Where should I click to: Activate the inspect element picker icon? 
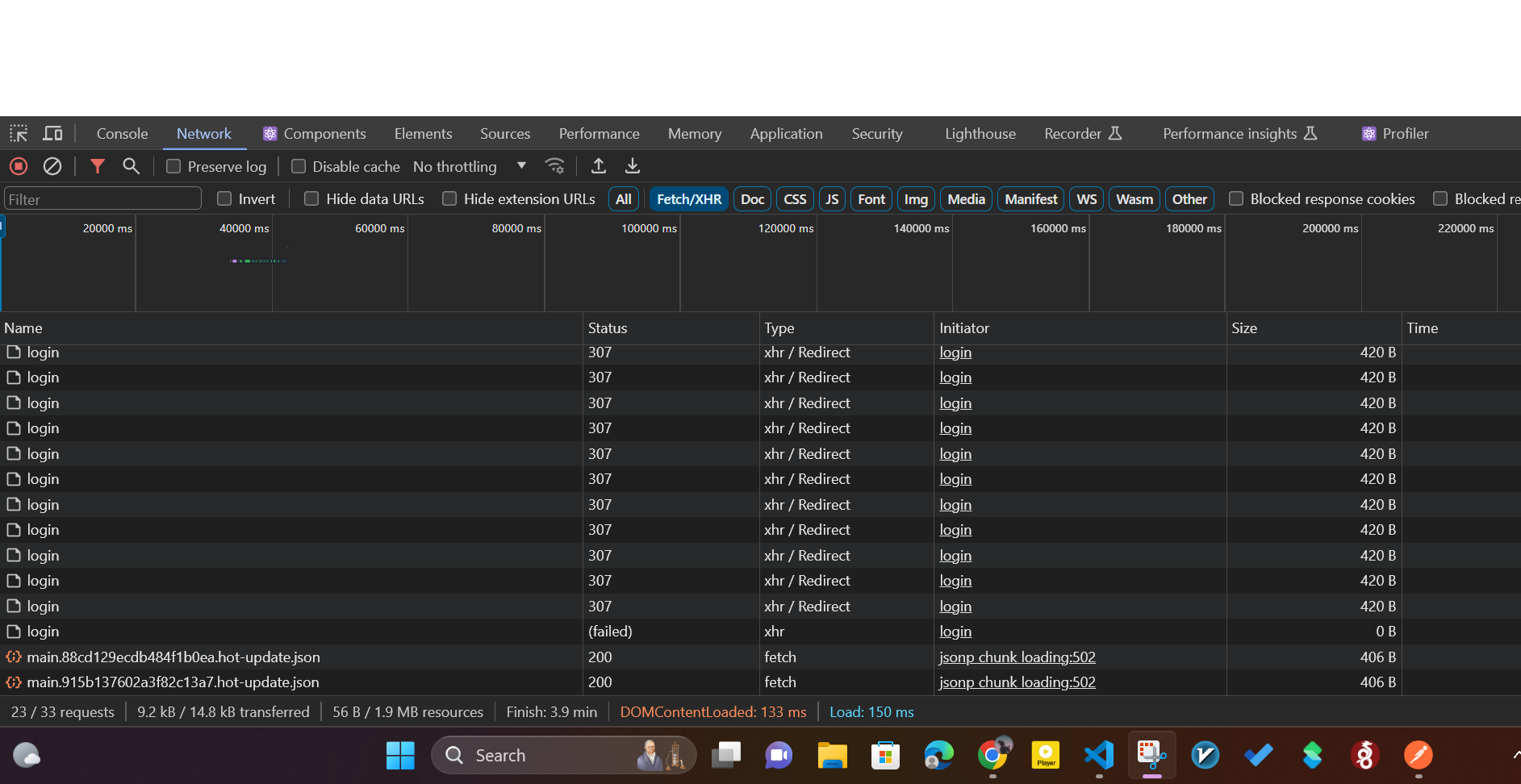(19, 134)
